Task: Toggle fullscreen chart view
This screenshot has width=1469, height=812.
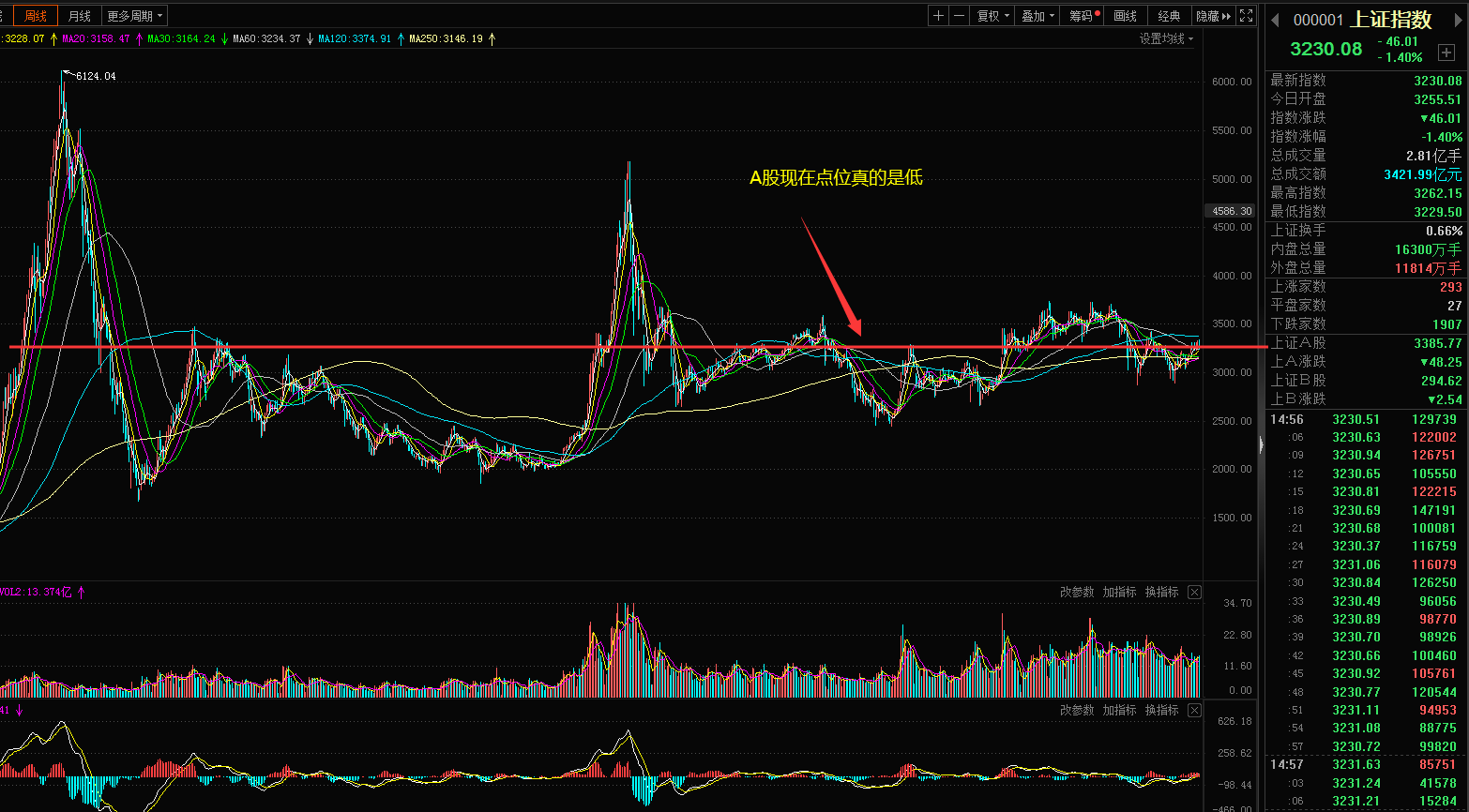Action: pos(1246,16)
